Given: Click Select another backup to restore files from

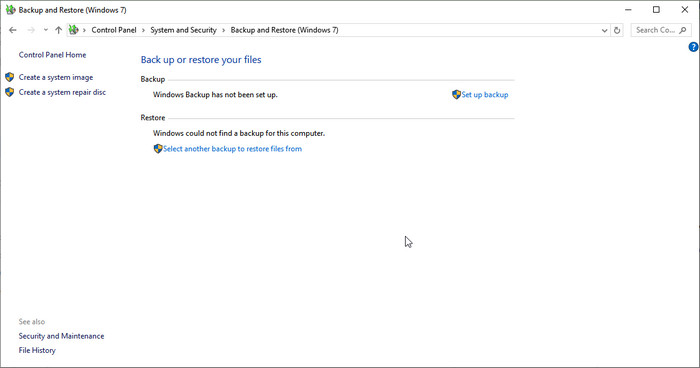Looking at the screenshot, I should (x=232, y=149).
